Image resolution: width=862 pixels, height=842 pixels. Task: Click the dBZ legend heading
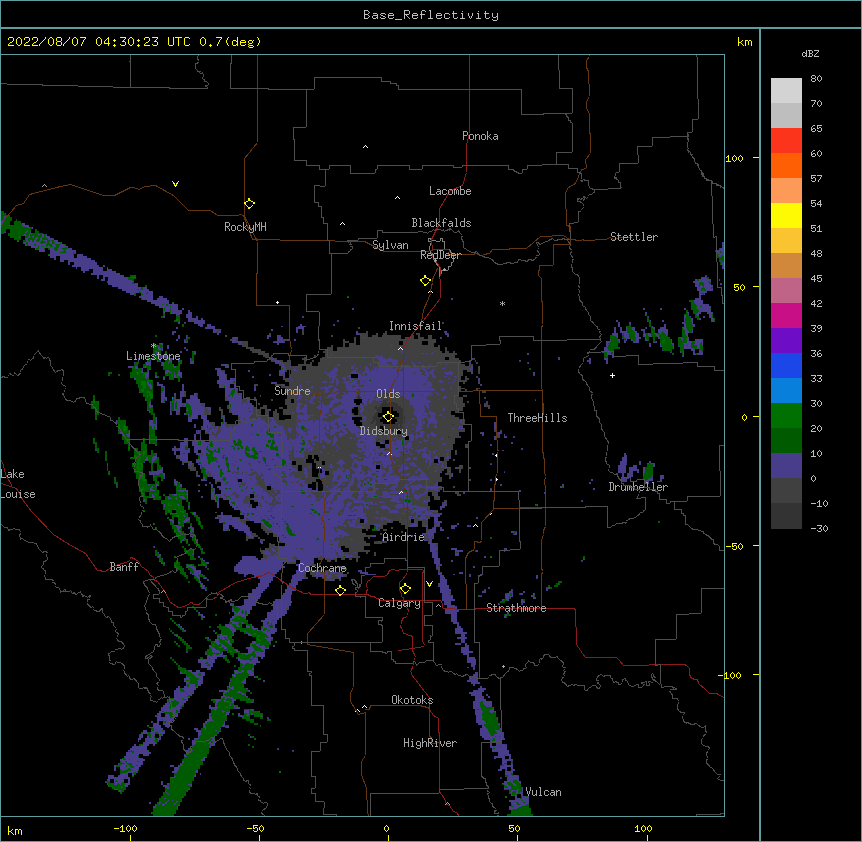(x=810, y=53)
